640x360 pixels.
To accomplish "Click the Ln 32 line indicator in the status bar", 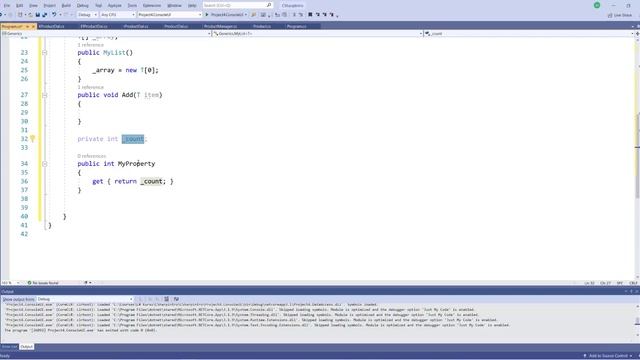I will [x=589, y=283].
